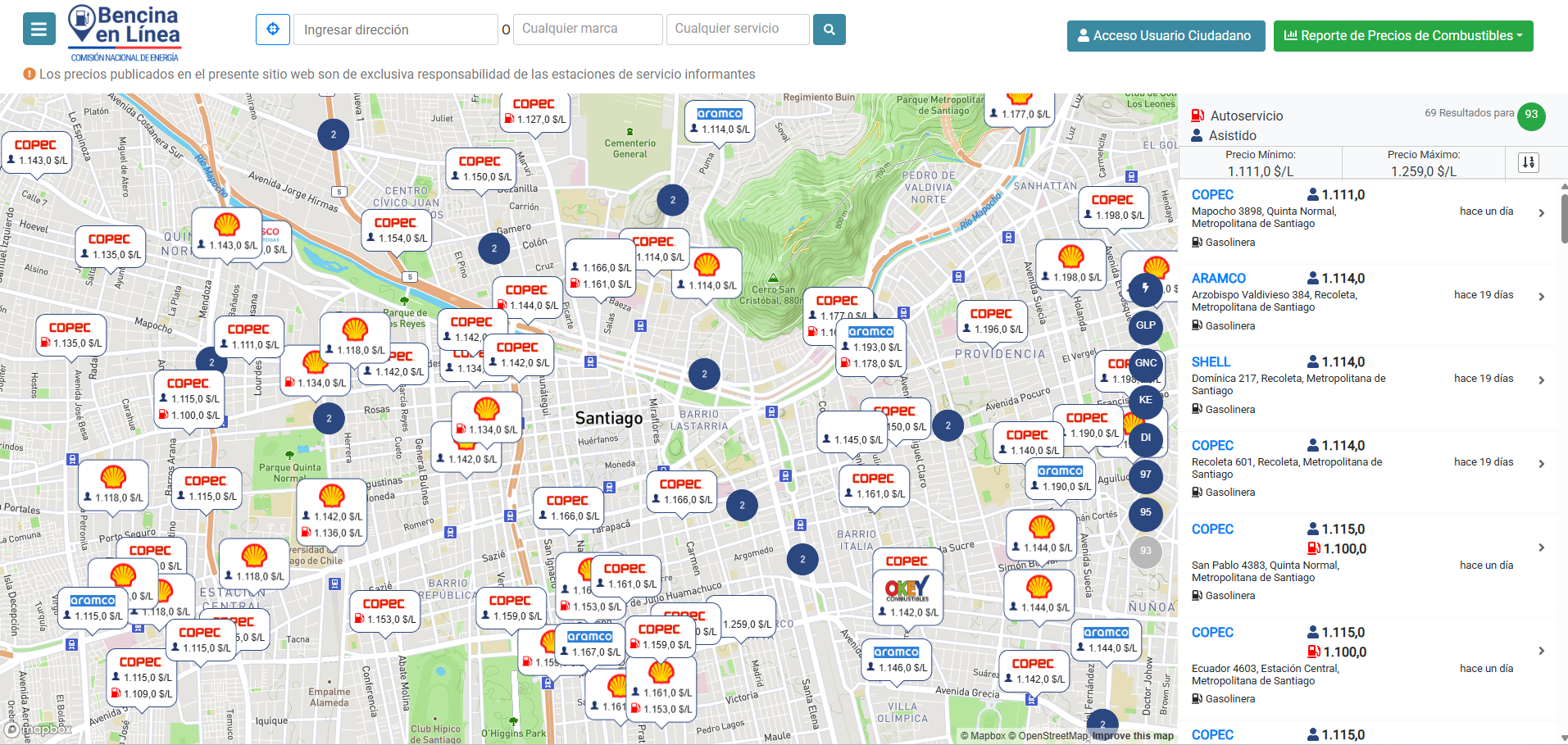Viewport: 1568px width, 745px height.
Task: Open Reporte de Precios de Combustibles dropdown
Action: [x=1402, y=36]
